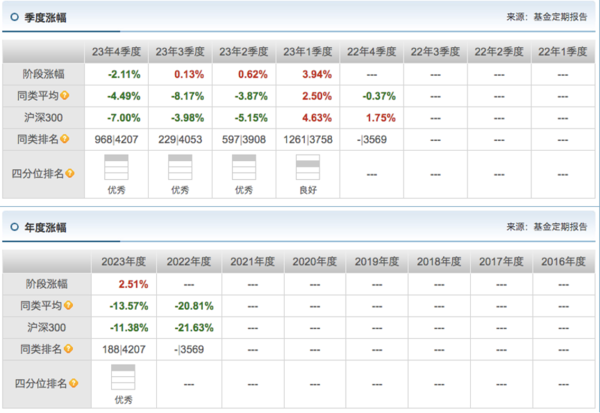Image resolution: width=600 pixels, height=413 pixels.
Task: Click help icon next to annual 四分位排名
Action: point(73,383)
